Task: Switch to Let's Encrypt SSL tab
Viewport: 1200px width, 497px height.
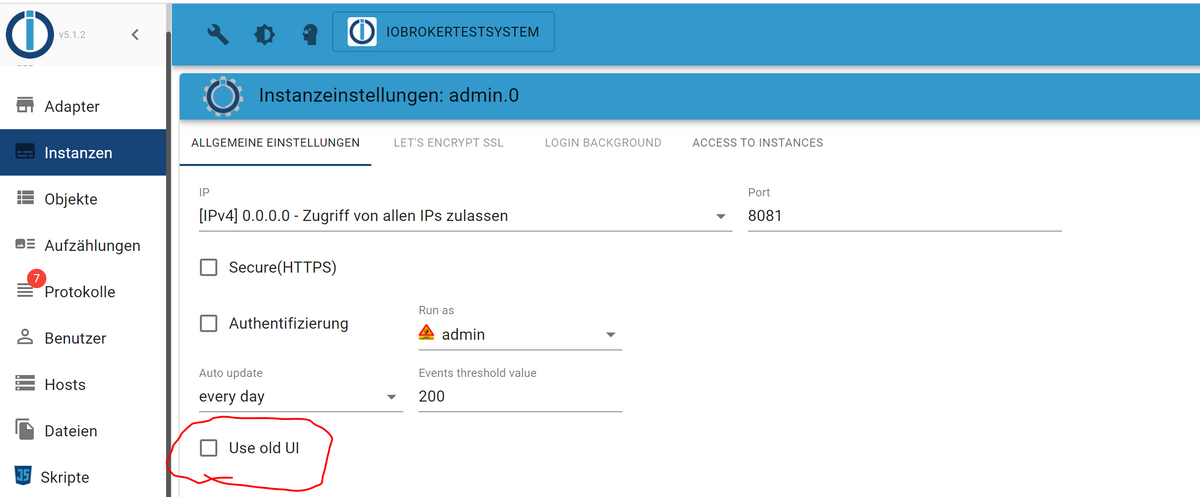Action: pos(449,143)
